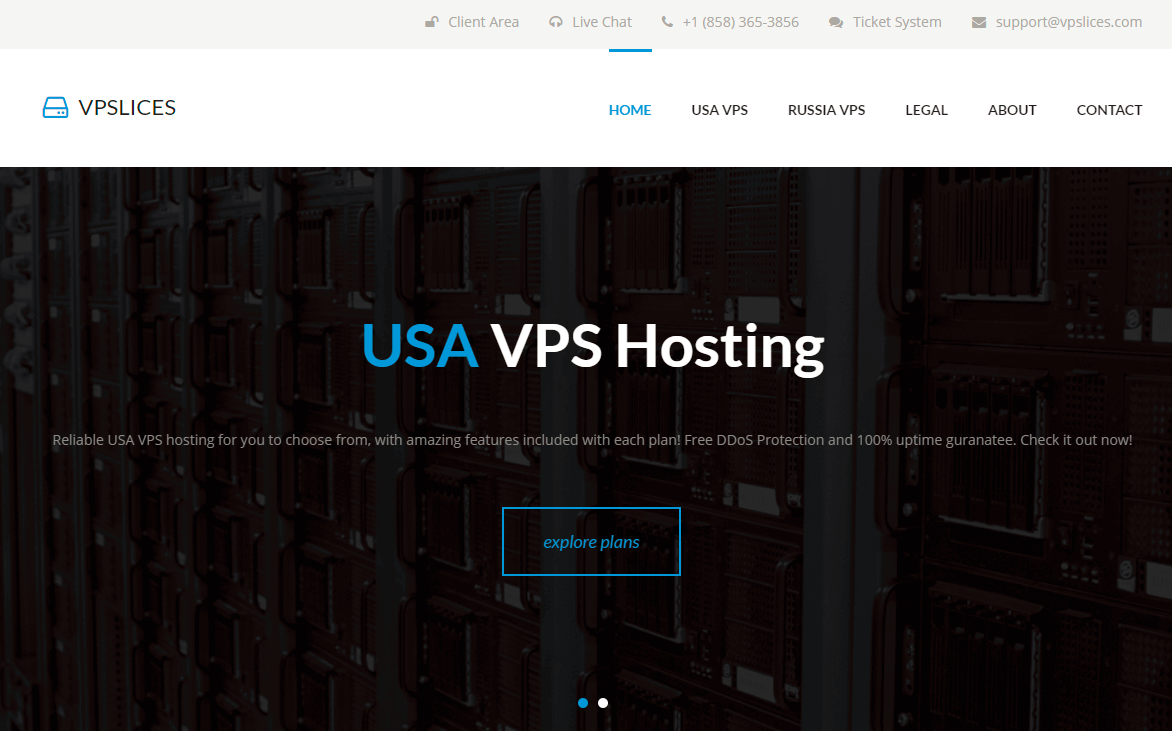The image size is (1172, 731).
Task: Click the phone handset icon
Action: 667,22
